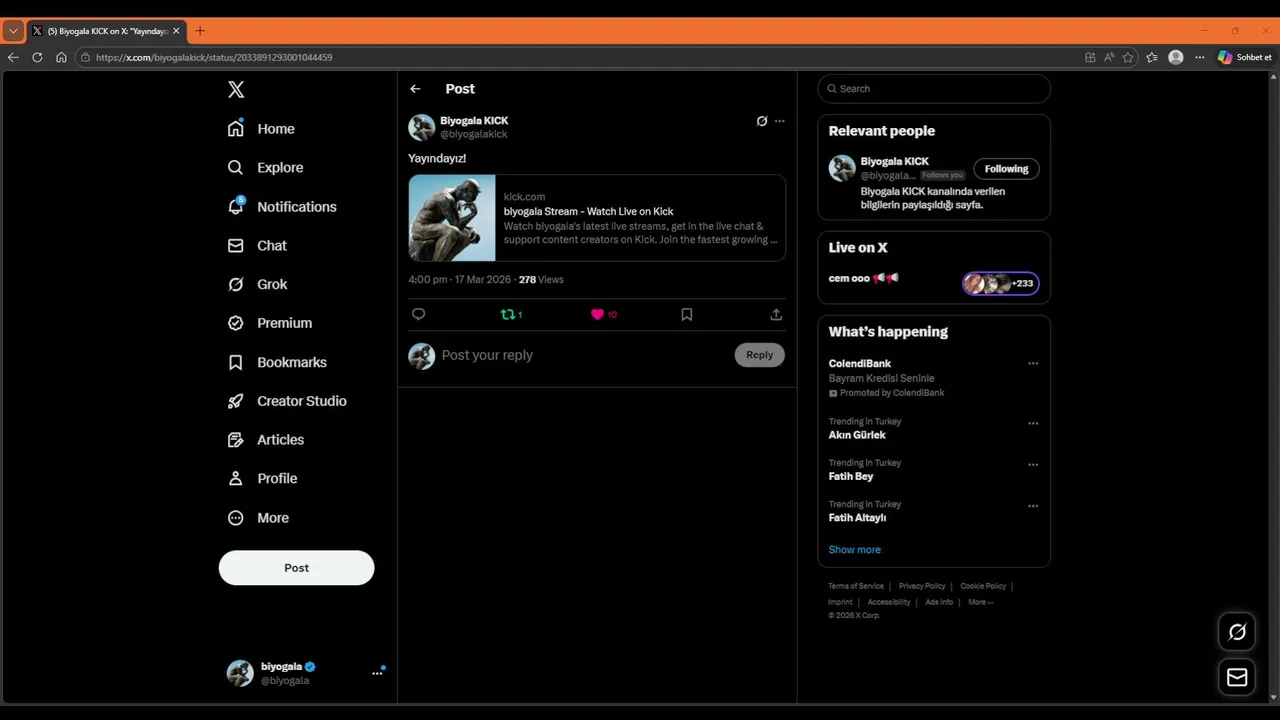Open Creator Studio rocket item
The height and width of the screenshot is (720, 1280).
click(287, 401)
